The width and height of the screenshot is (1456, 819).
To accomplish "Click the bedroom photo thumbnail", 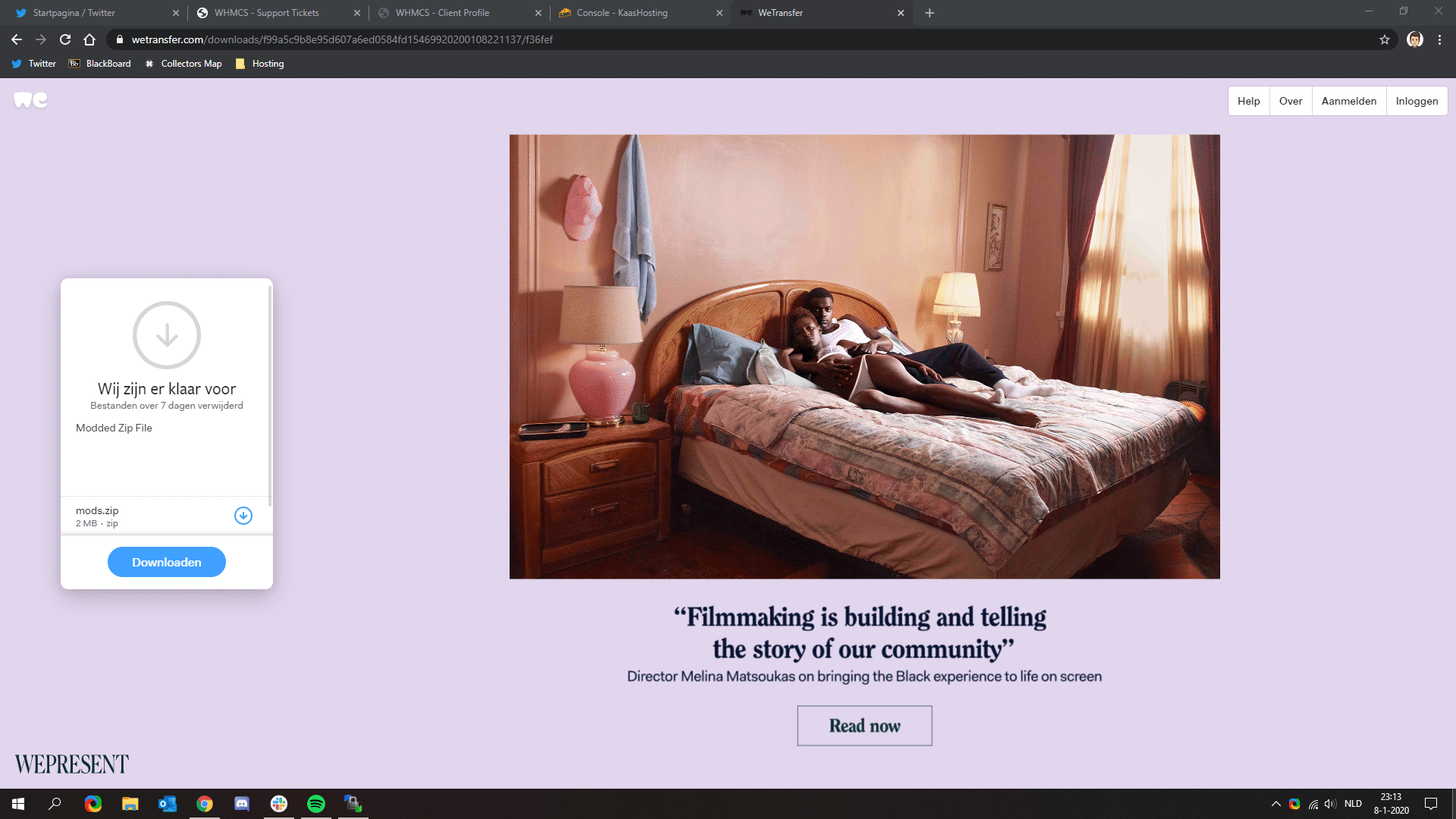I will (x=864, y=356).
